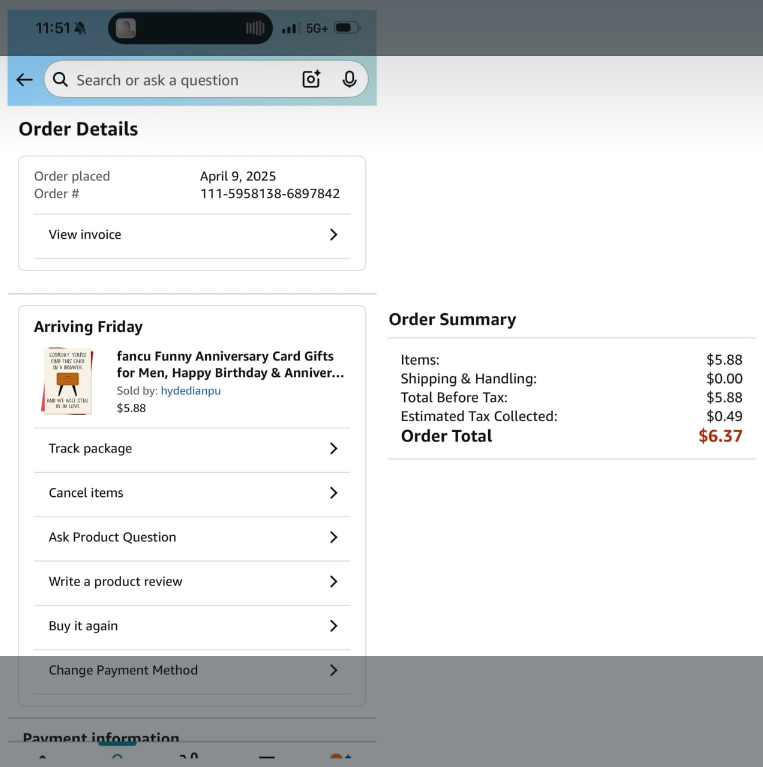Open camera lens visual search

pyautogui.click(x=311, y=80)
